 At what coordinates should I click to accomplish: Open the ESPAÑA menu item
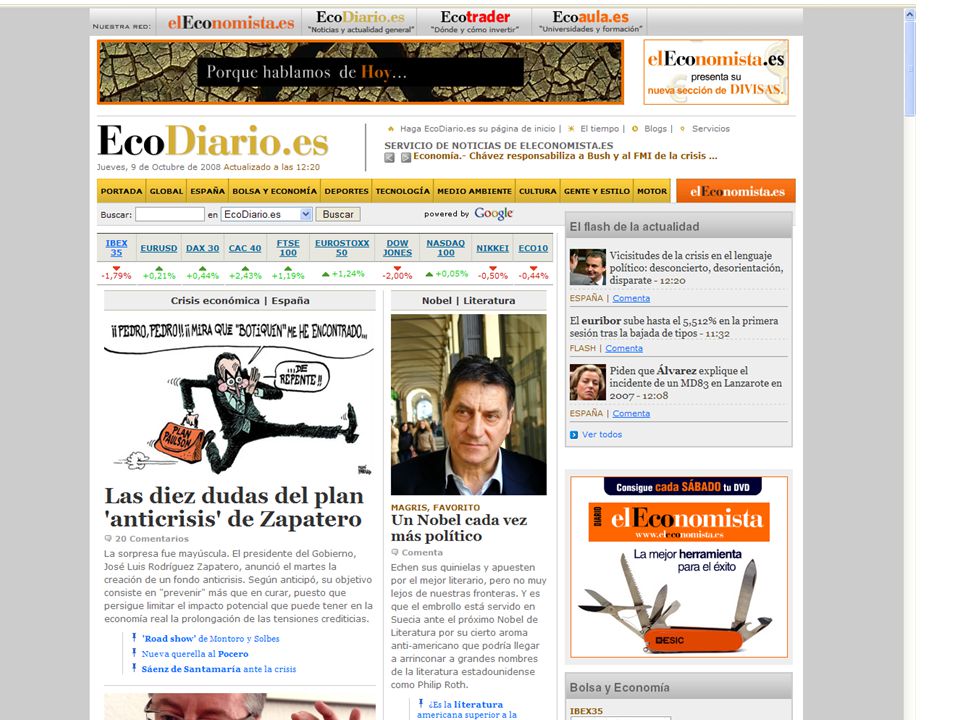pos(208,191)
